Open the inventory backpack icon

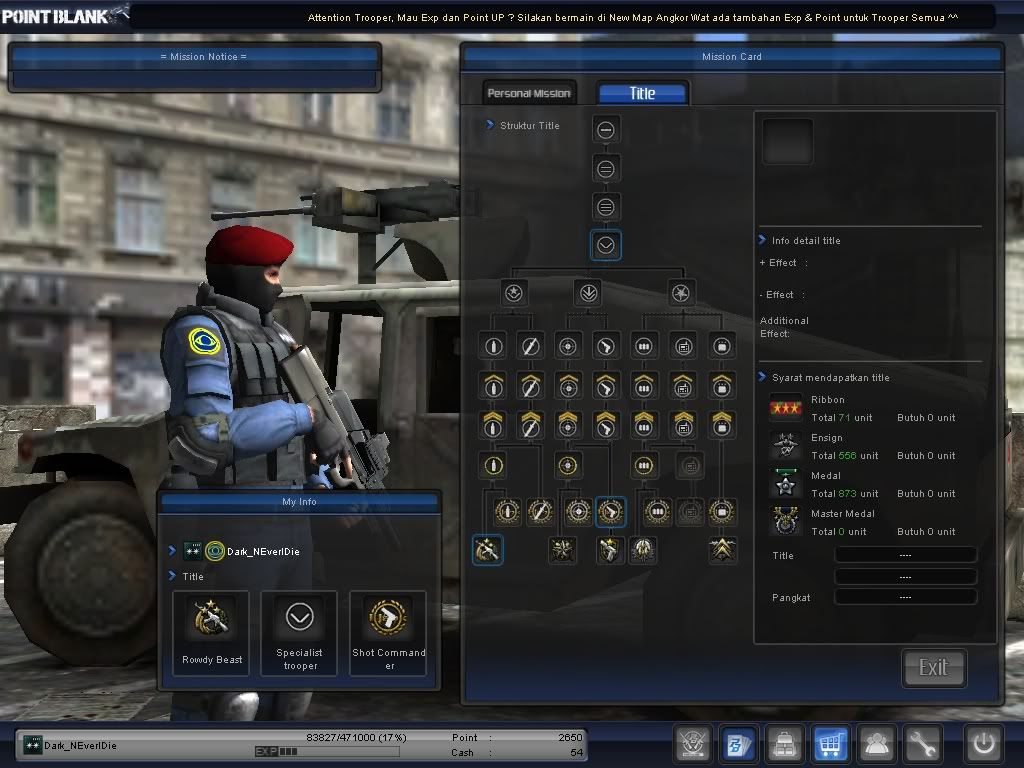coord(784,743)
